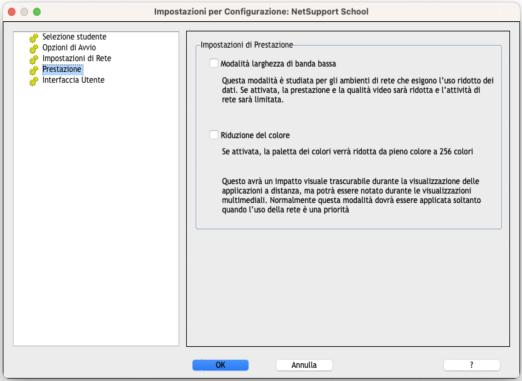Click the green zoom window button
This screenshot has height=381, width=522.
pyautogui.click(x=37, y=12)
